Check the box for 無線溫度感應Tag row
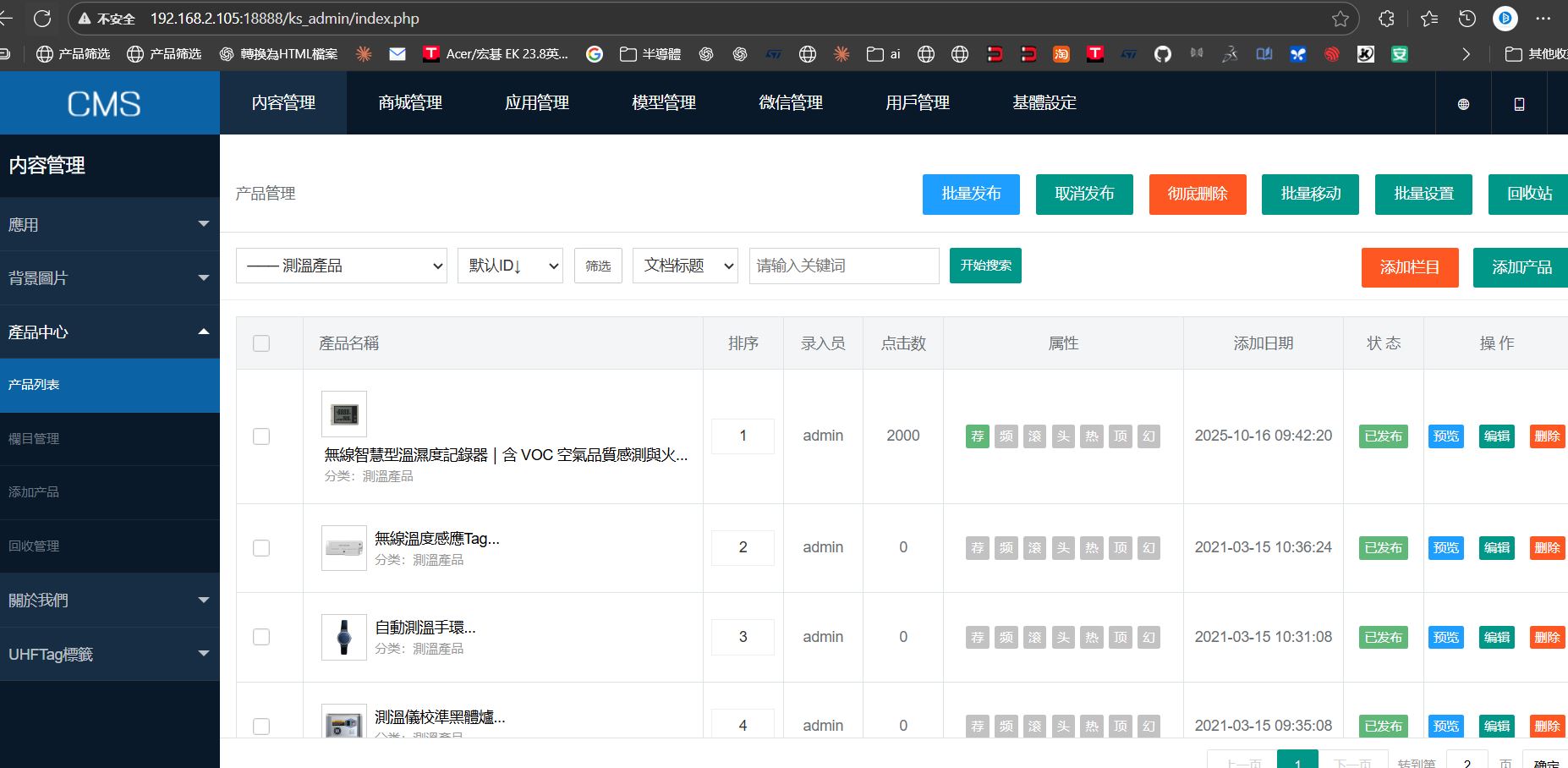Viewport: 1568px width, 768px height. (261, 548)
